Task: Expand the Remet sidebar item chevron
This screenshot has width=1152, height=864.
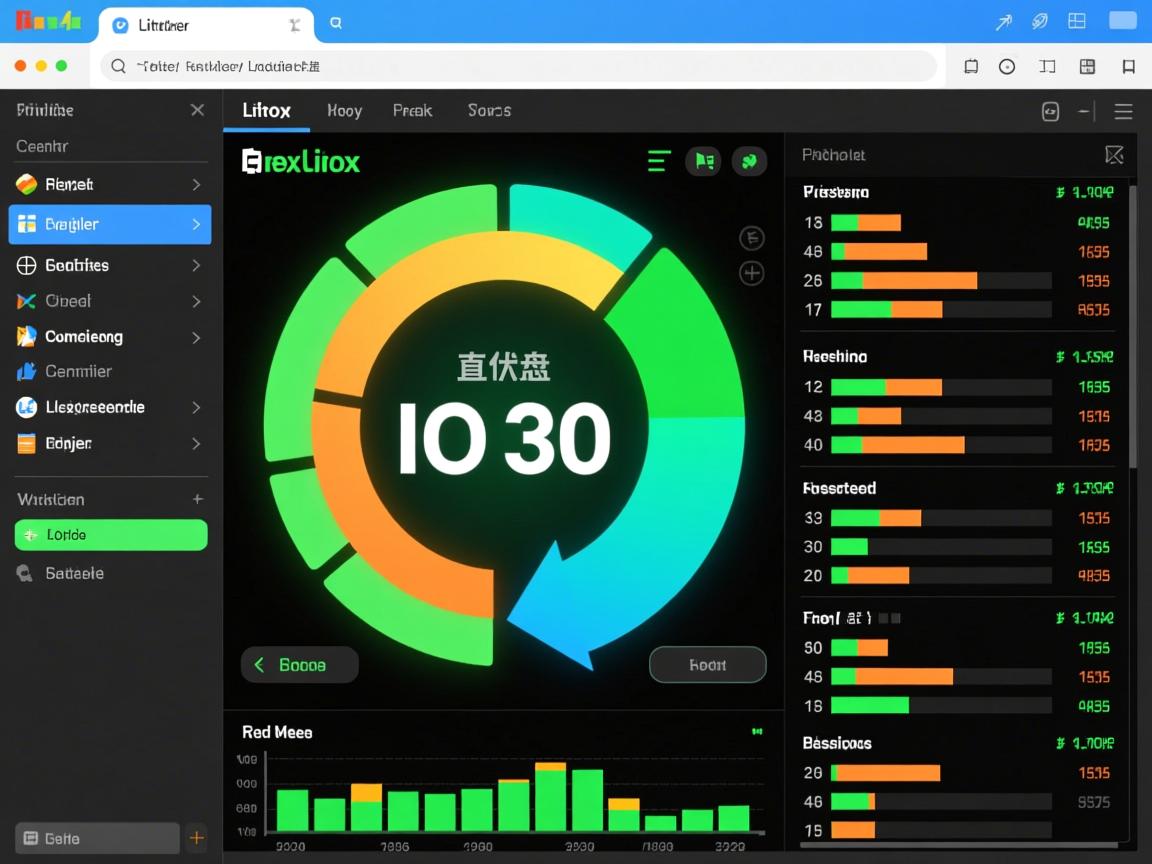Action: click(x=196, y=185)
